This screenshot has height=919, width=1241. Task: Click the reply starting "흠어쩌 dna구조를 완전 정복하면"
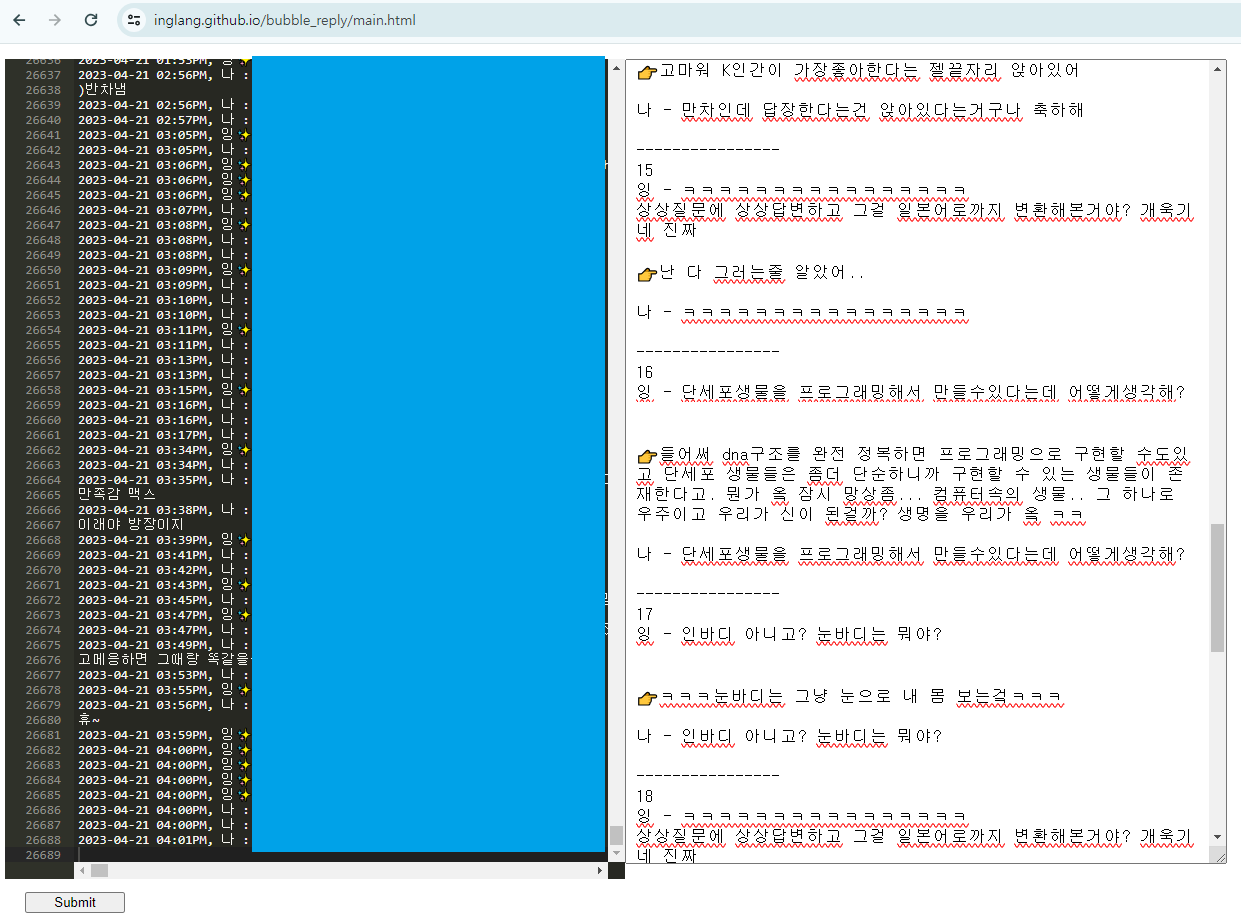(x=913, y=485)
